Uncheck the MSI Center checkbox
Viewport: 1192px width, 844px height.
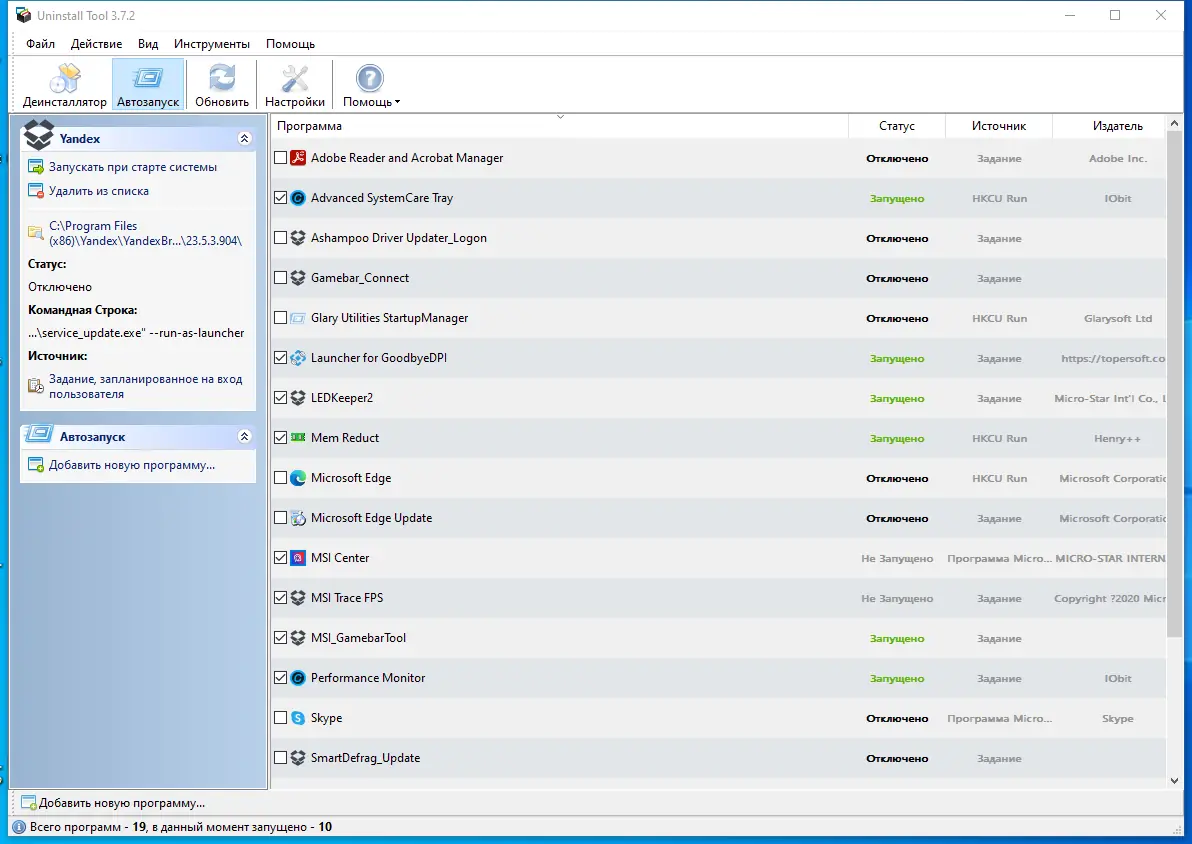coord(281,558)
